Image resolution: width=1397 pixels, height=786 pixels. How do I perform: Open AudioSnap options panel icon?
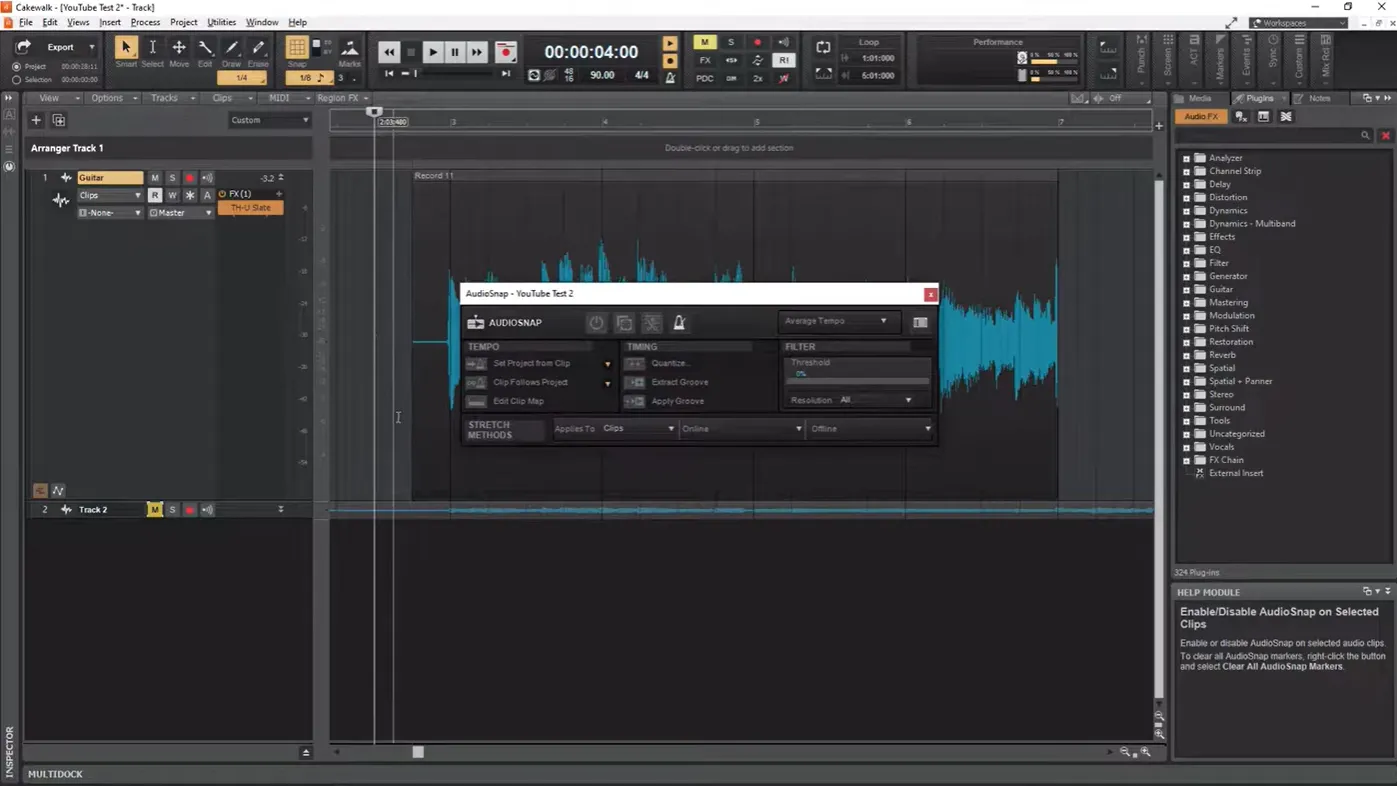(x=920, y=322)
